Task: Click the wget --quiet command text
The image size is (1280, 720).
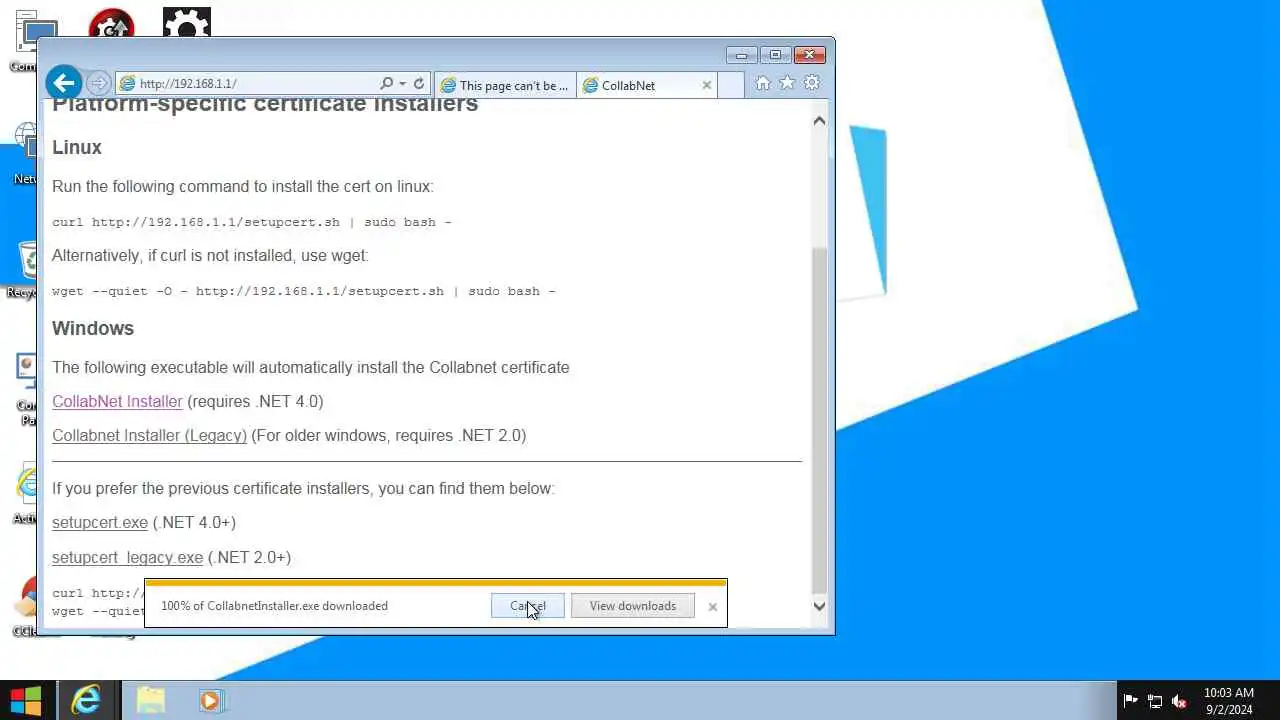Action: 303,291
